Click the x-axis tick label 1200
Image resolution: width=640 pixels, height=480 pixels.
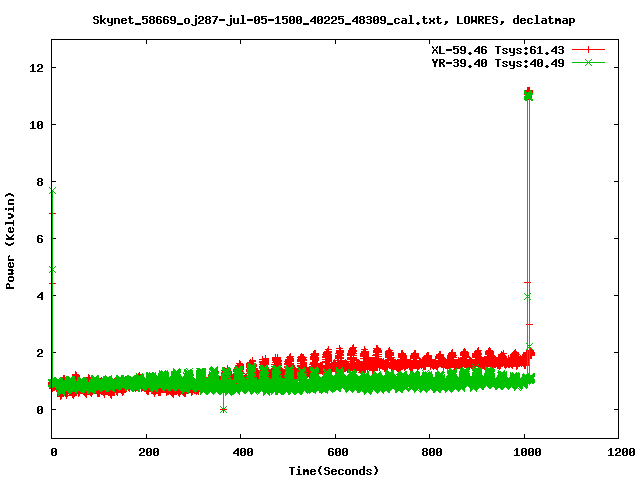621,452
